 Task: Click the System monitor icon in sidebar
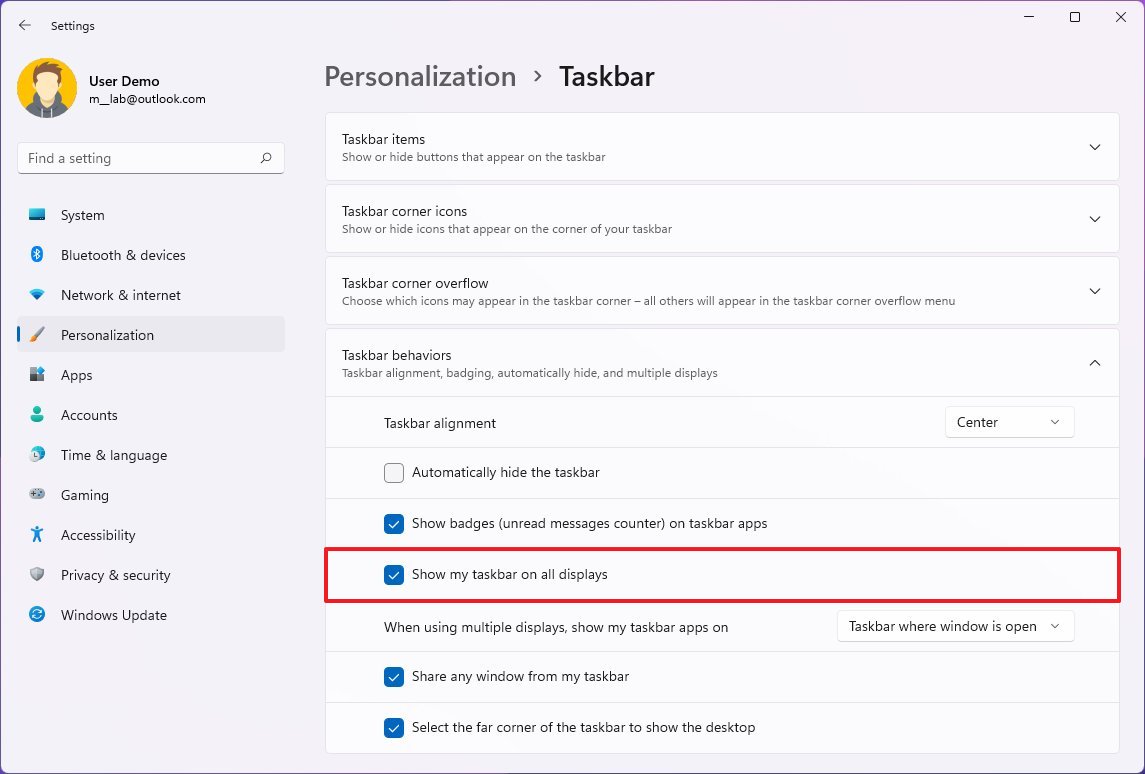[x=37, y=215]
